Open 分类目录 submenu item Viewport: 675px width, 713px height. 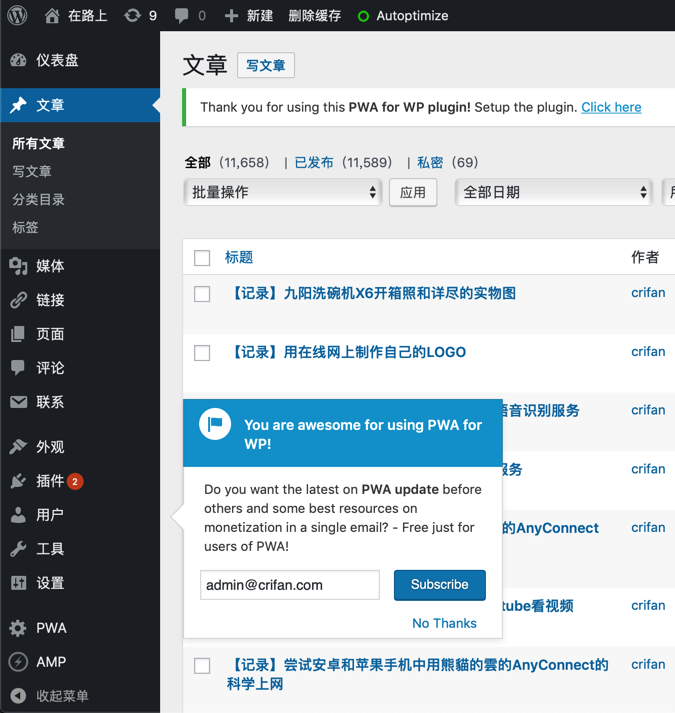point(38,199)
